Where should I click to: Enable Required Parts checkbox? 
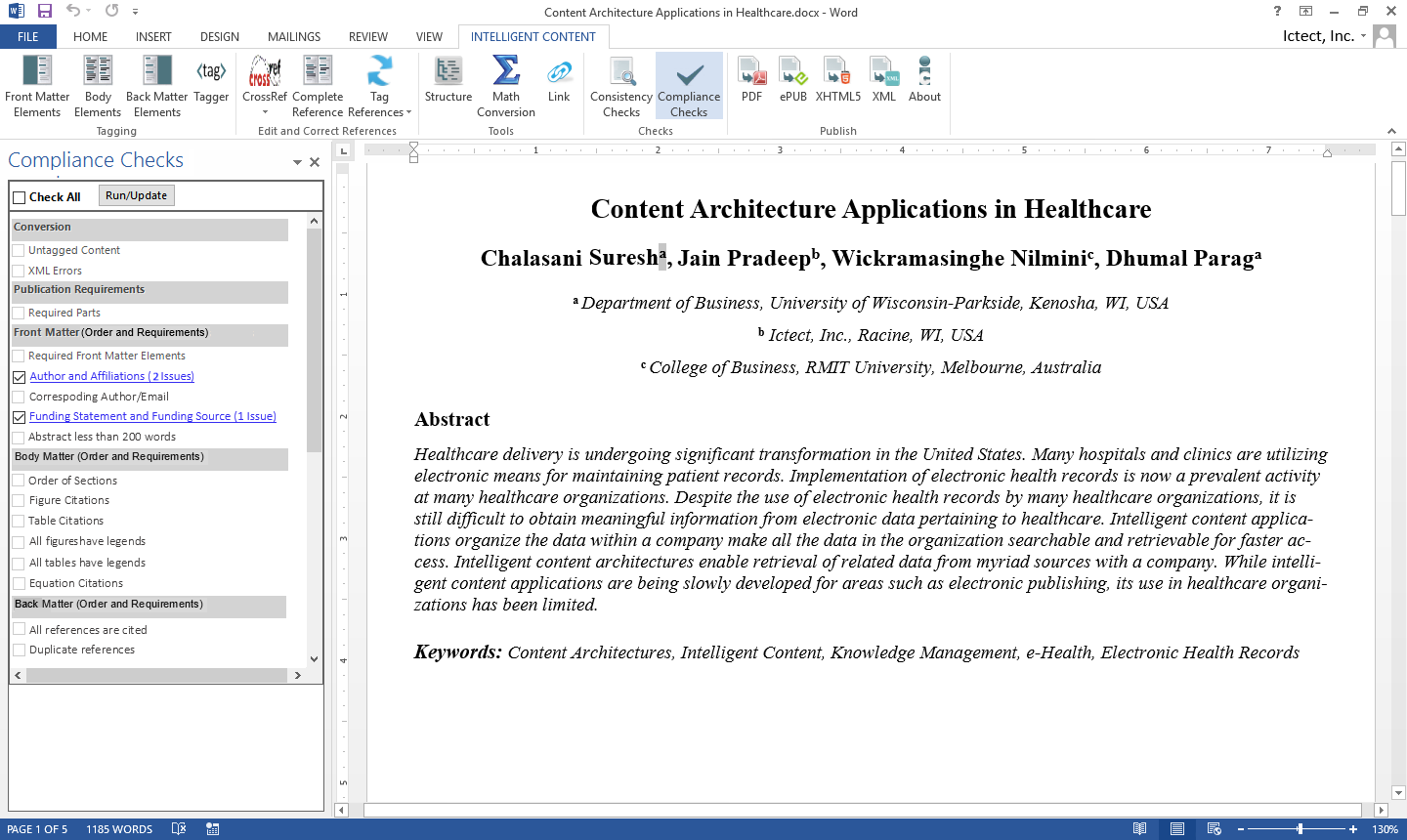19,313
